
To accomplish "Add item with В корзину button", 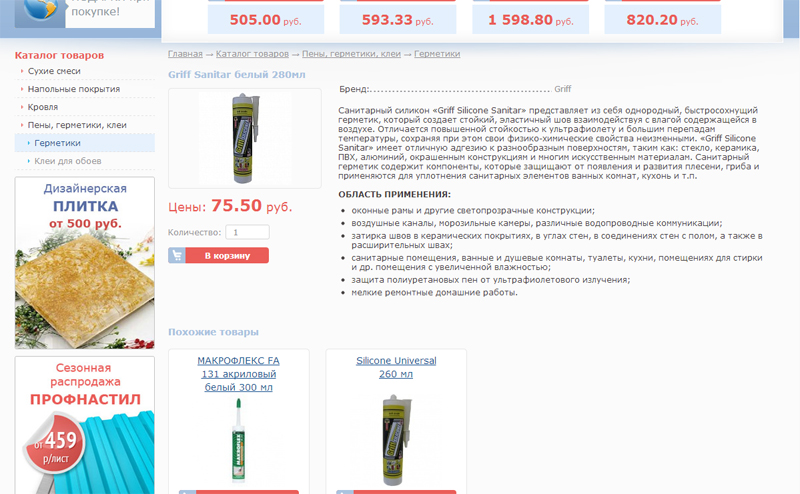I will pyautogui.click(x=218, y=255).
